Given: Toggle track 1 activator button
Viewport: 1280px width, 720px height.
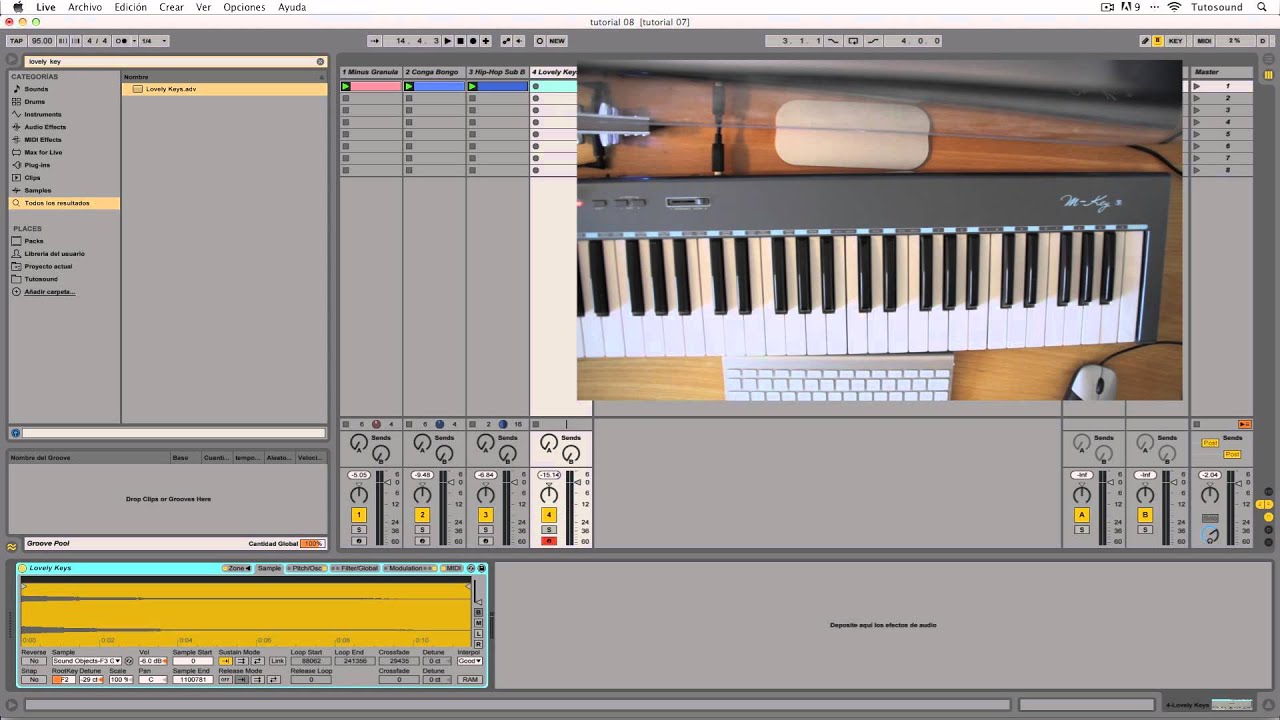Looking at the screenshot, I should (359, 515).
